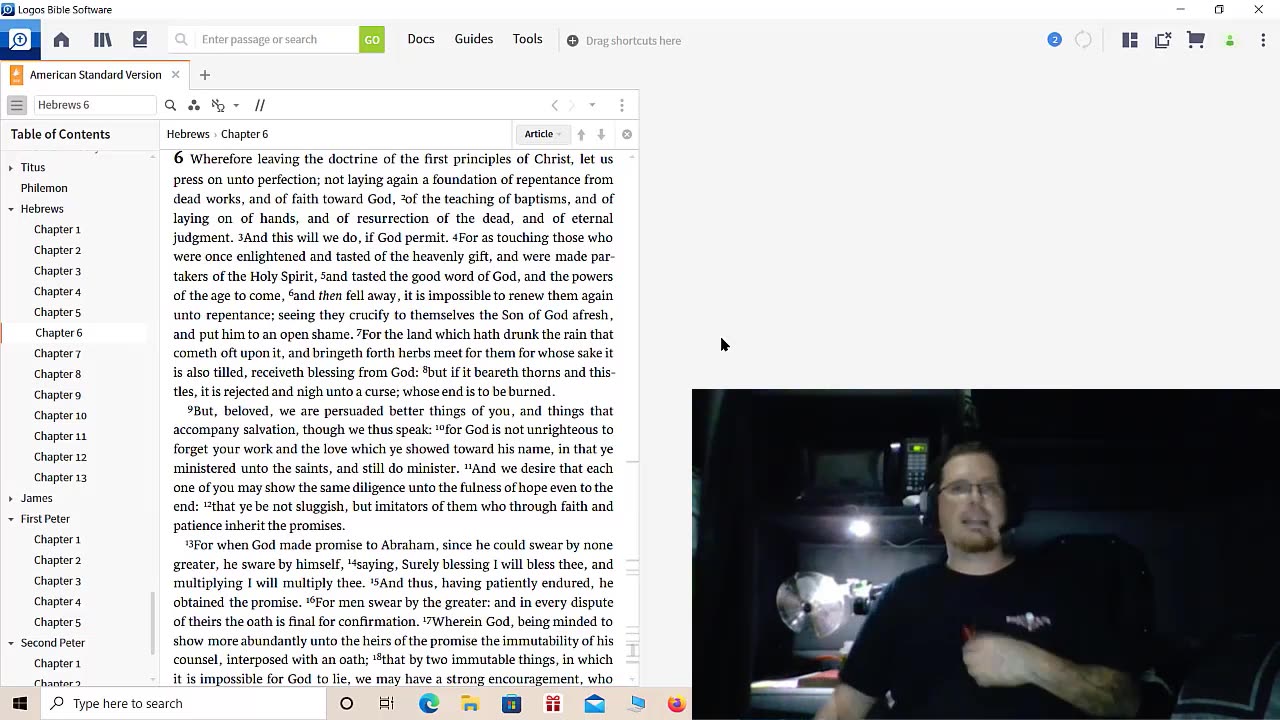Select Philemon in the table of contents
This screenshot has height=720, width=1280.
(44, 188)
